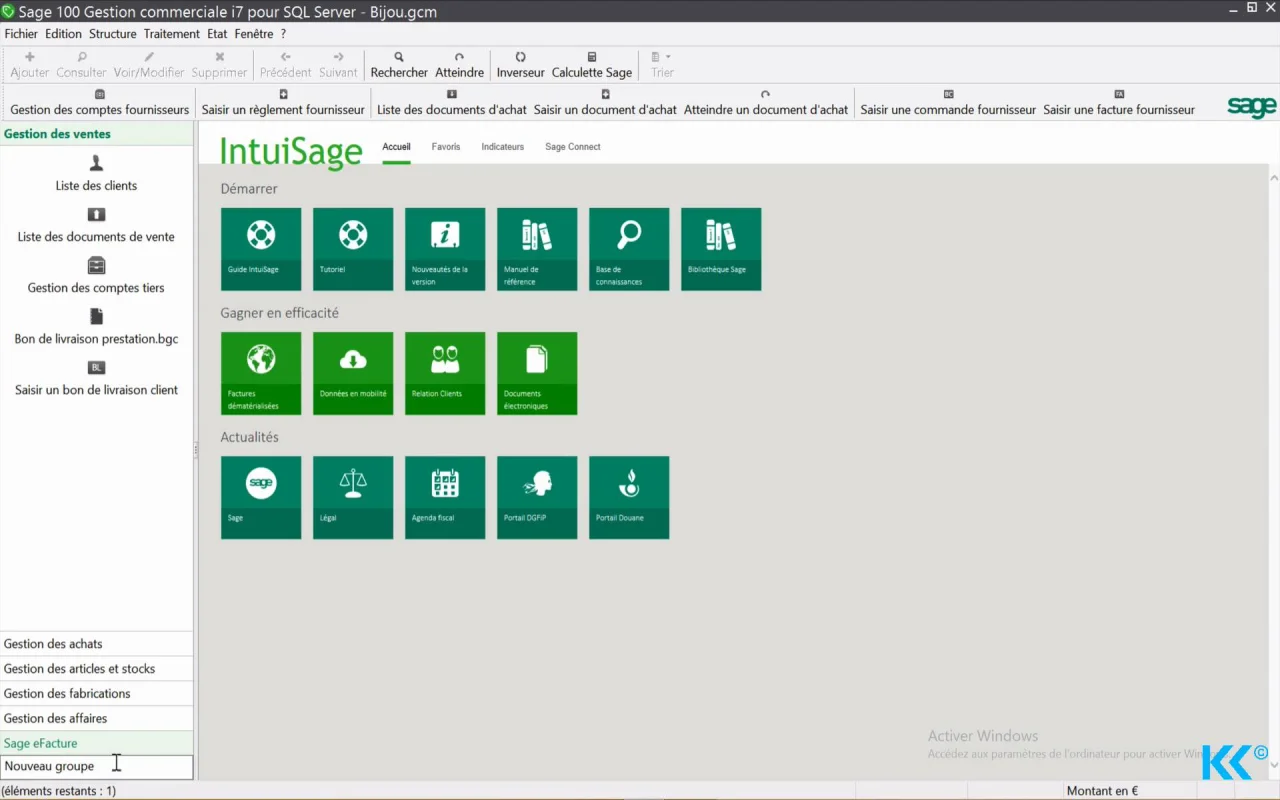
Task: Switch to the Indicateurs tab
Action: [502, 147]
